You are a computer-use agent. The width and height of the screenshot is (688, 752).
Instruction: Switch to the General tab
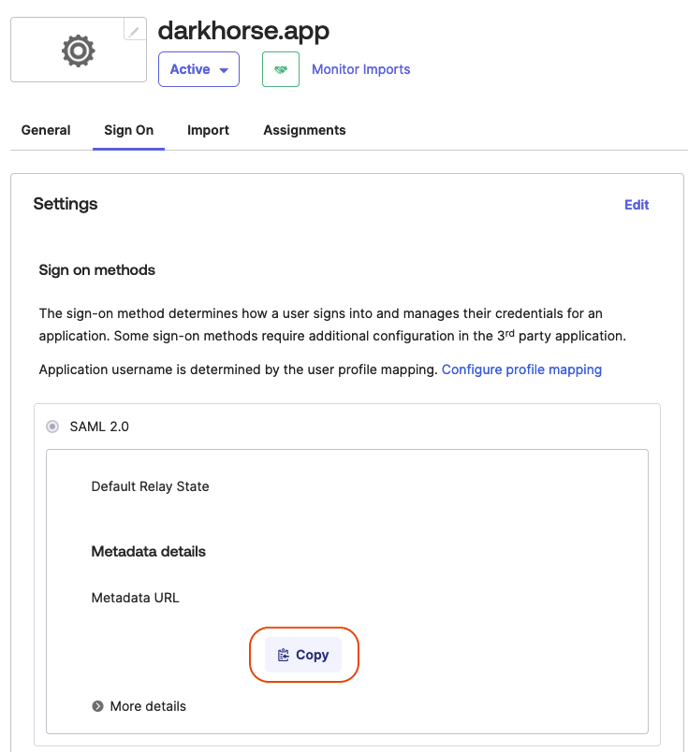click(46, 130)
